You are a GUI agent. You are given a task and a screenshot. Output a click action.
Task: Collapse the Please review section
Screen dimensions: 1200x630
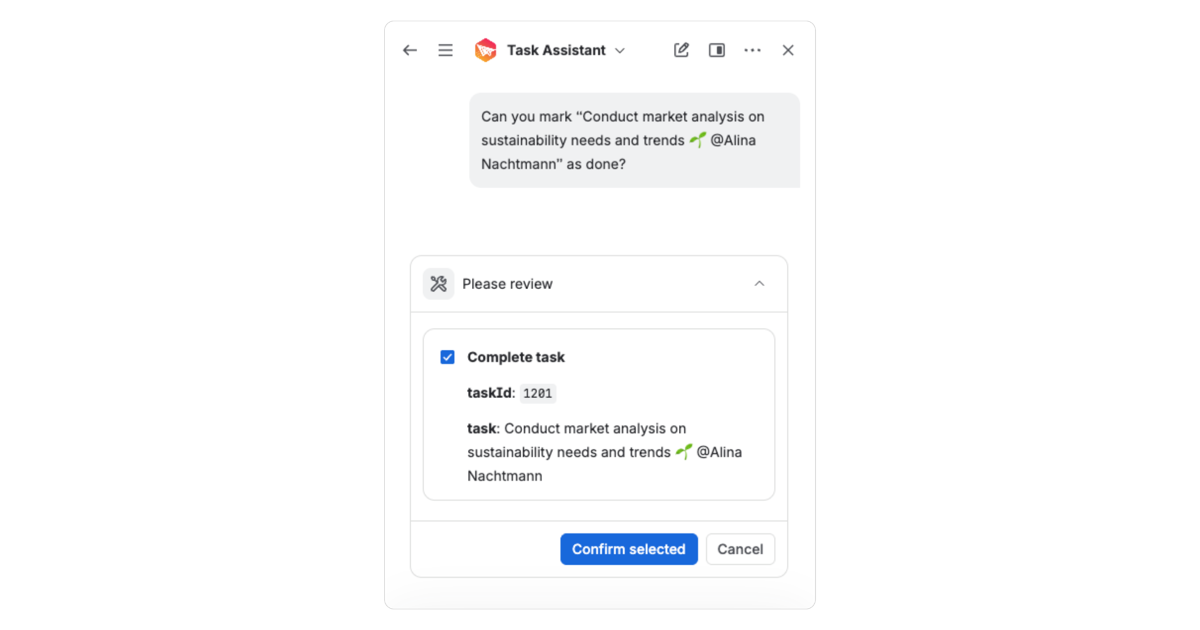[759, 284]
